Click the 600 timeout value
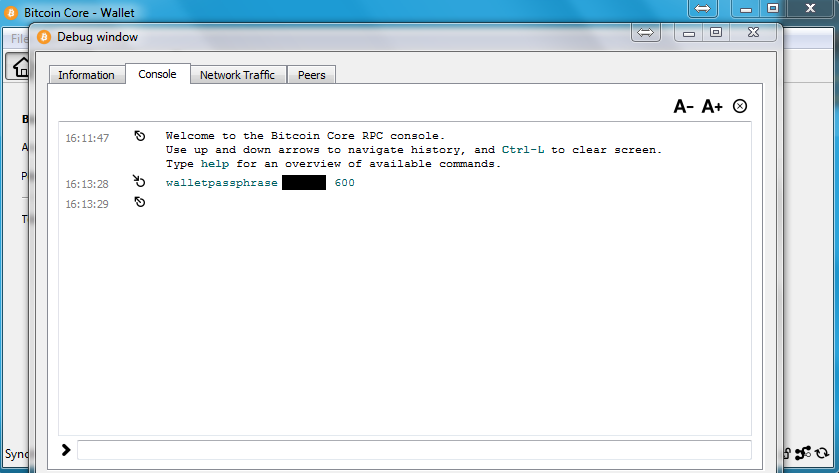The image size is (839, 473). (x=345, y=183)
